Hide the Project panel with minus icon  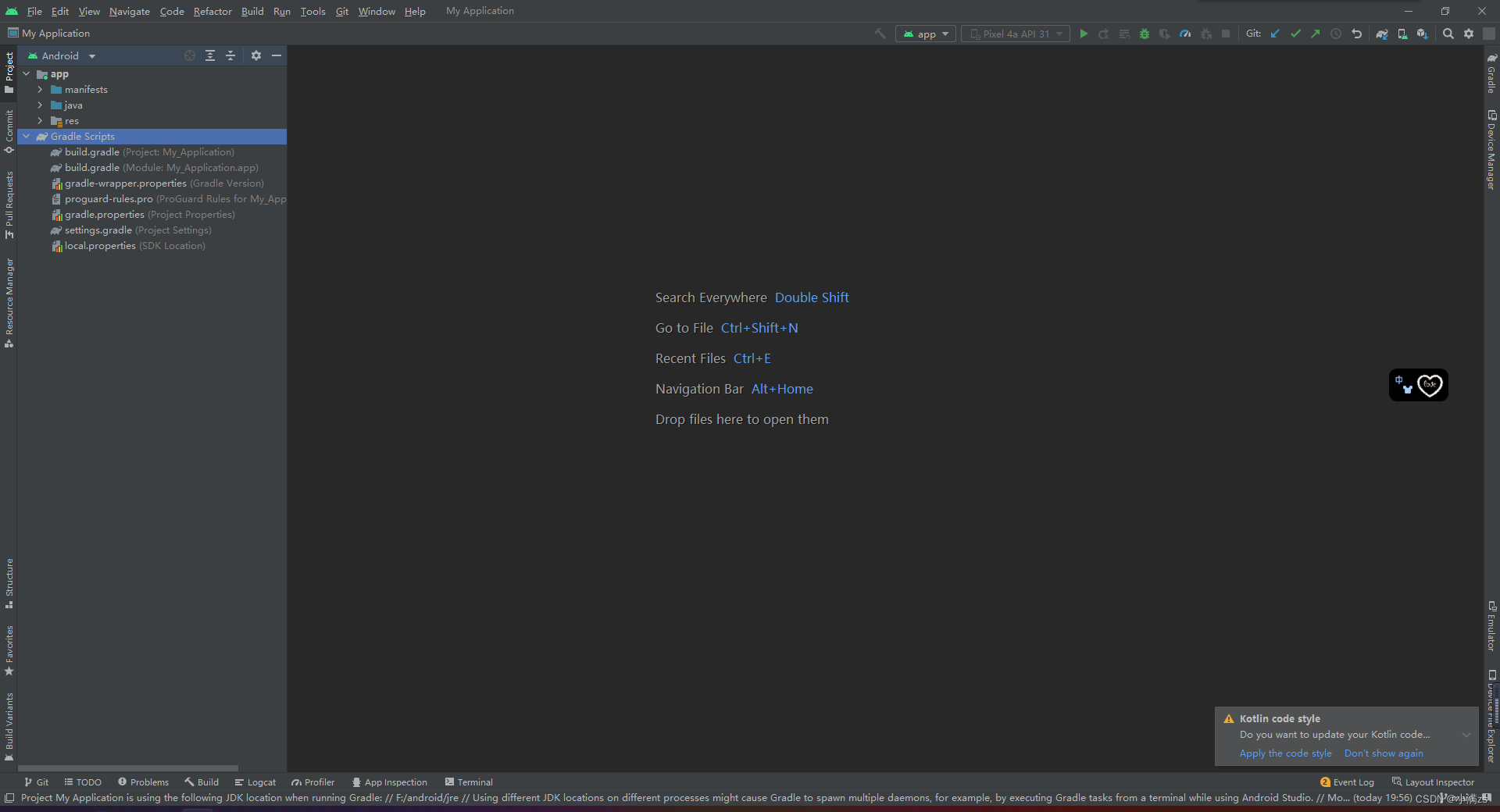(277, 55)
